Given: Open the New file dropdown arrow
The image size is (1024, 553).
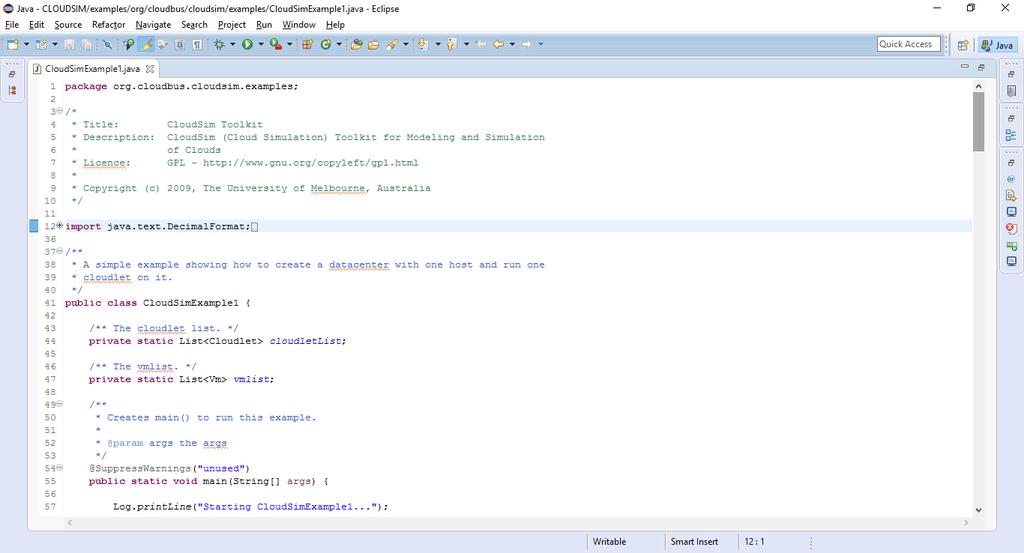Looking at the screenshot, I should 27,44.
